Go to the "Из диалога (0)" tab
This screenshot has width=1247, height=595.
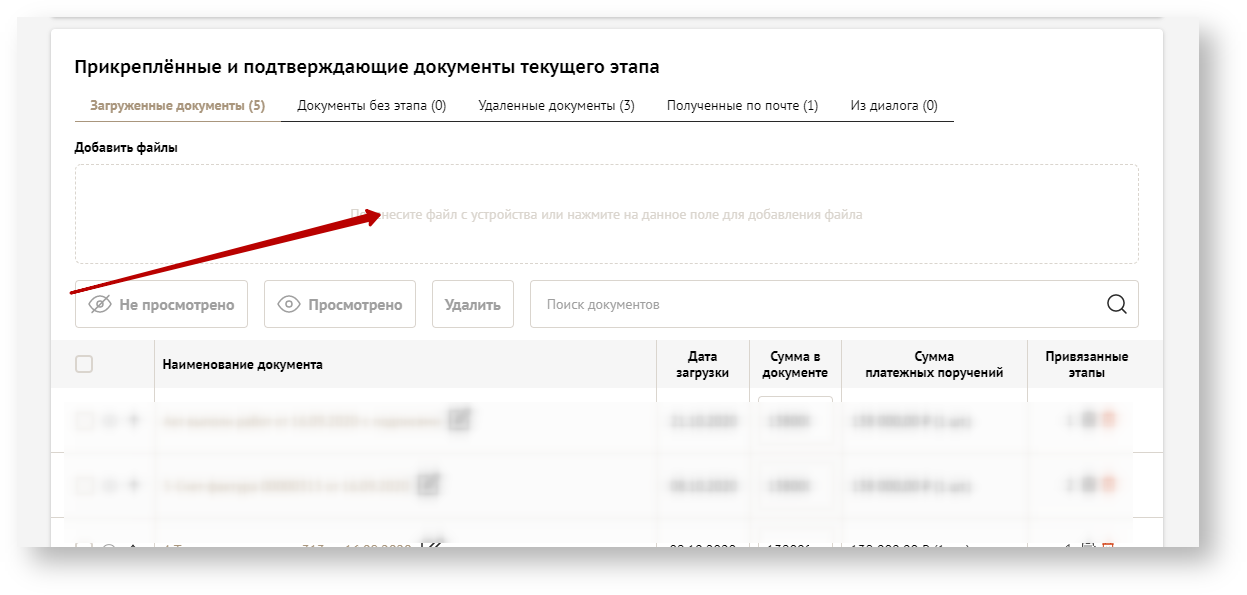coord(893,106)
